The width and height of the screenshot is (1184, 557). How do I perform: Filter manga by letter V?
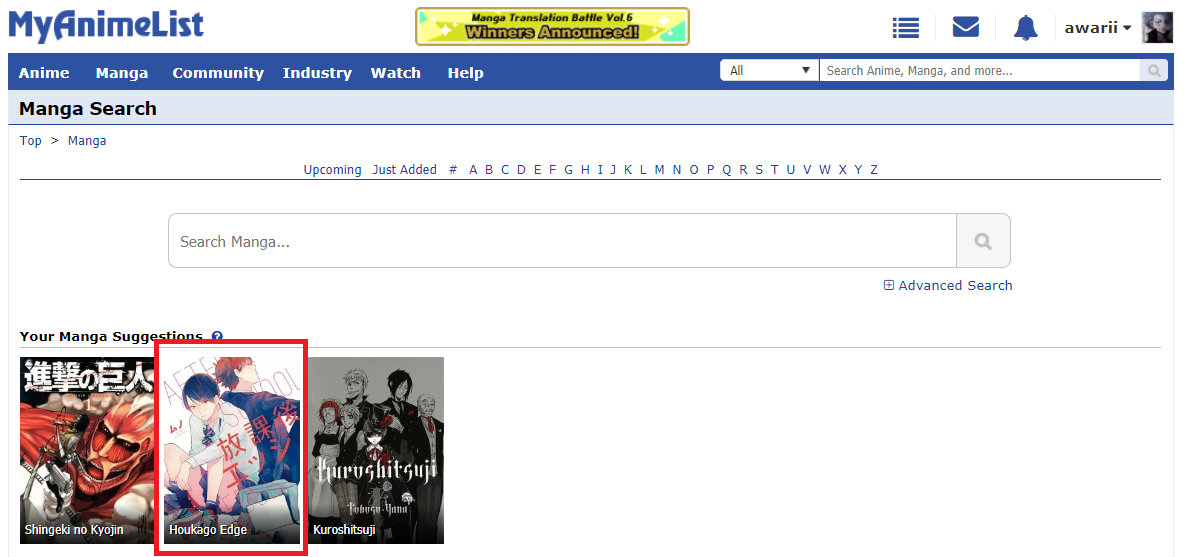click(x=807, y=170)
